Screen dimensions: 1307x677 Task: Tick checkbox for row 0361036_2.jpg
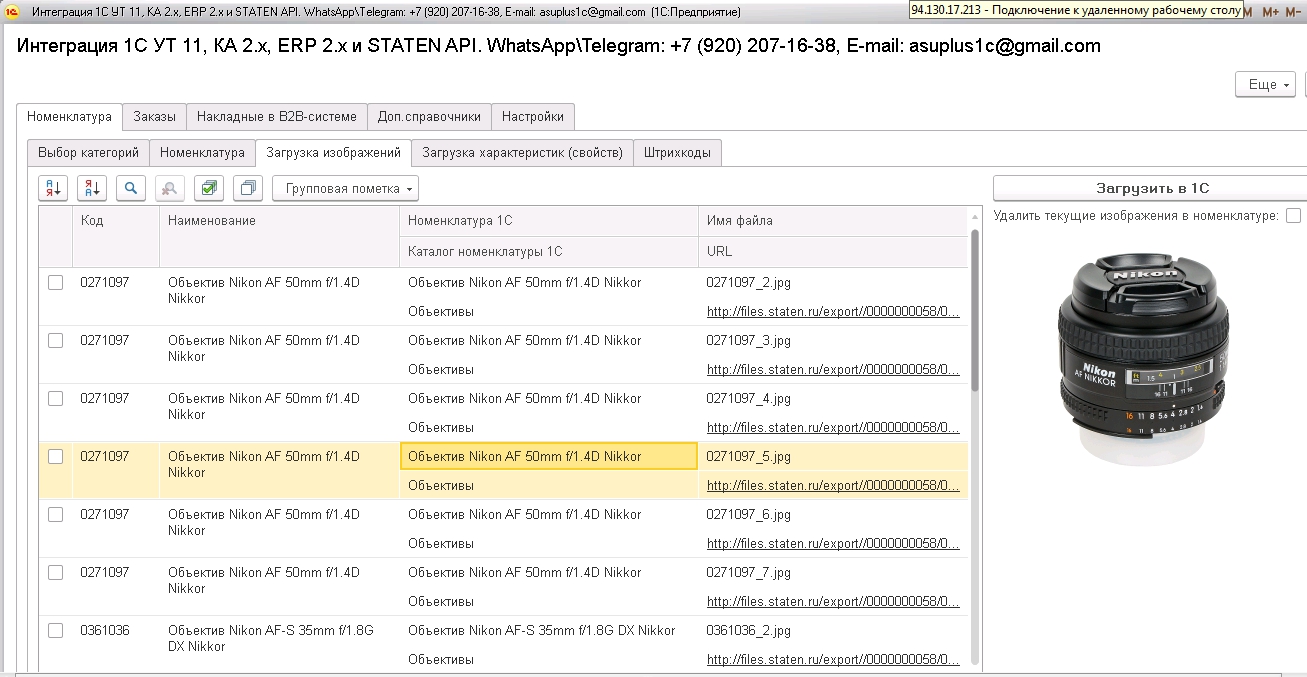[x=56, y=631]
